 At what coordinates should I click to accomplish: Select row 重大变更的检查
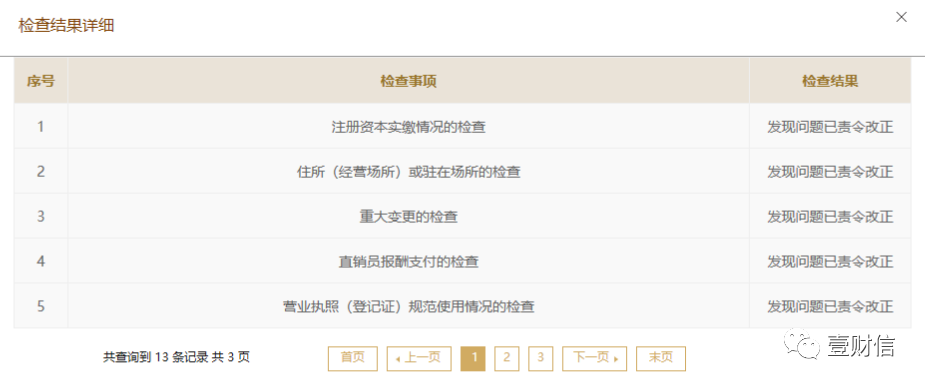coord(462,216)
